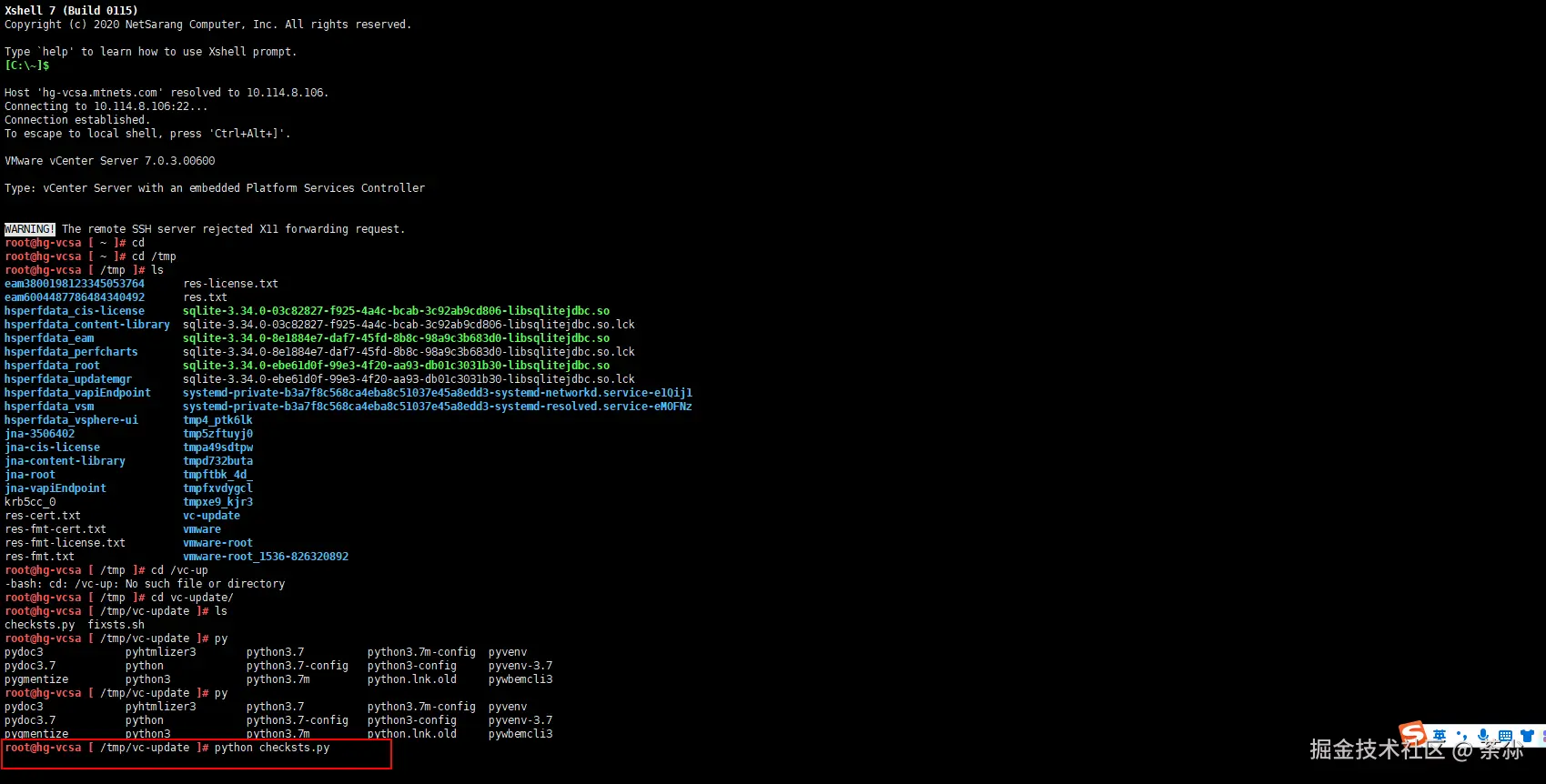The image size is (1546, 784).
Task: Click the 'python checksts.py' command text
Action: click(x=272, y=748)
